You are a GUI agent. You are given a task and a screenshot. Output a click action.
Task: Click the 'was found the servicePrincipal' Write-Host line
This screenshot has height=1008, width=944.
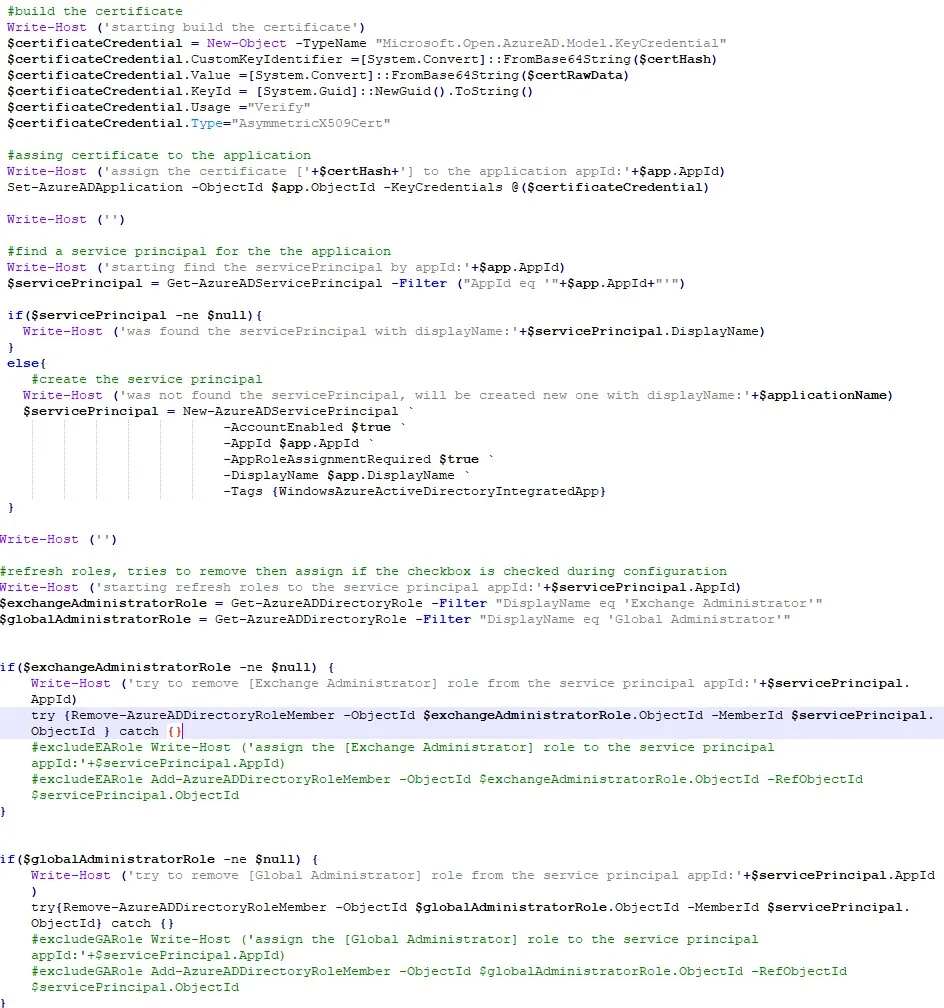pos(394,331)
